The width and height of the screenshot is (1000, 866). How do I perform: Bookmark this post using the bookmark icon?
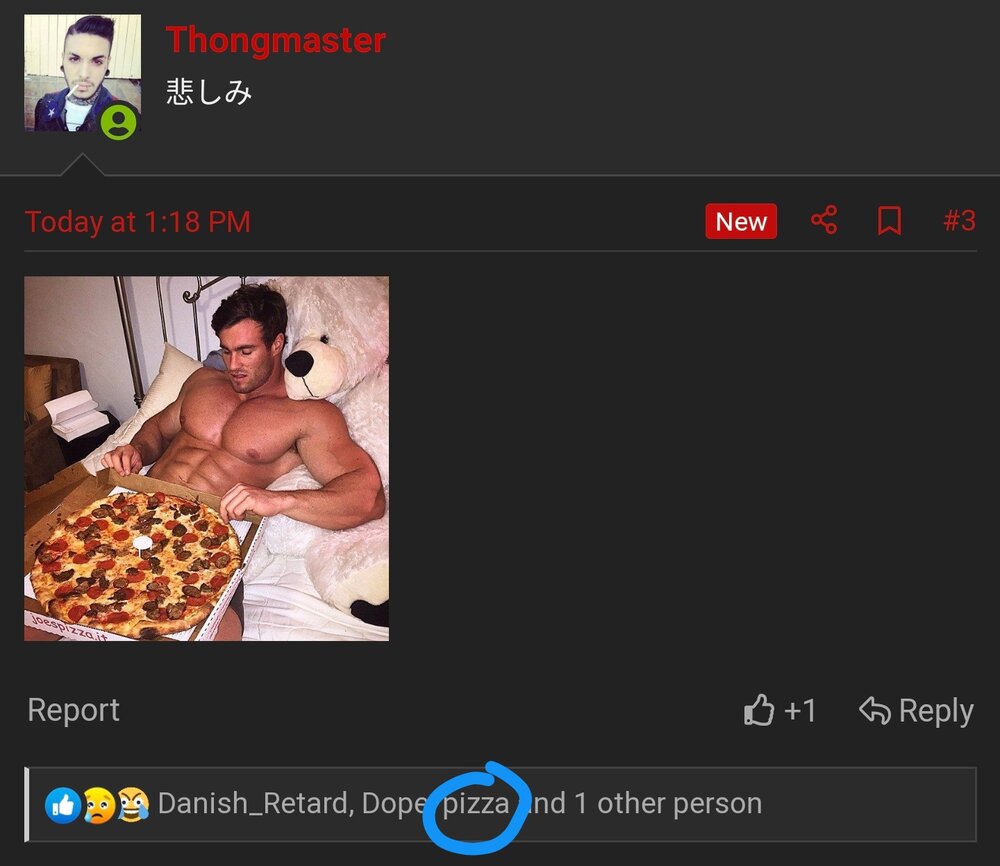[x=889, y=221]
